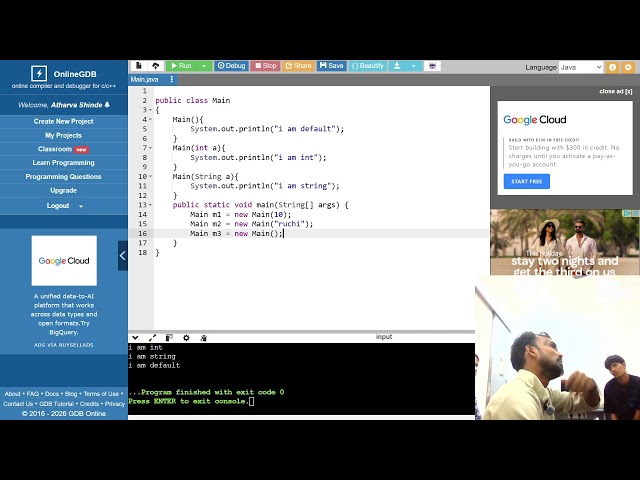Select the Main.java file tab
This screenshot has height=480, width=640.
144,79
